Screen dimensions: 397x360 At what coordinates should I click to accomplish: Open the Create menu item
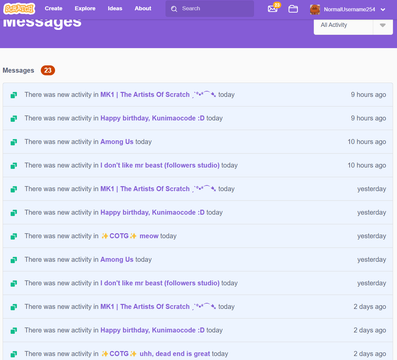click(x=53, y=8)
